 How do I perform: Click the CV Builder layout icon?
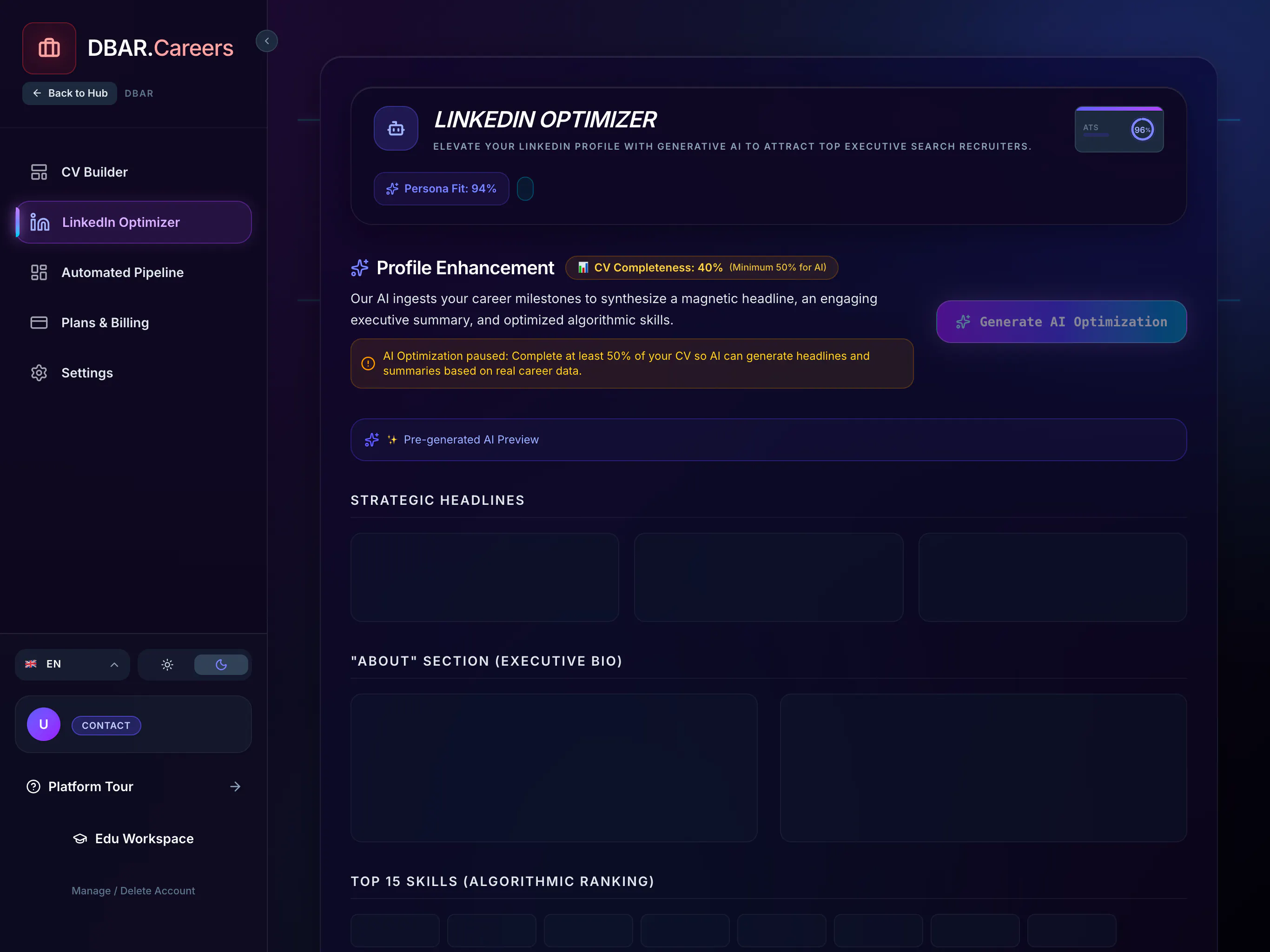39,172
